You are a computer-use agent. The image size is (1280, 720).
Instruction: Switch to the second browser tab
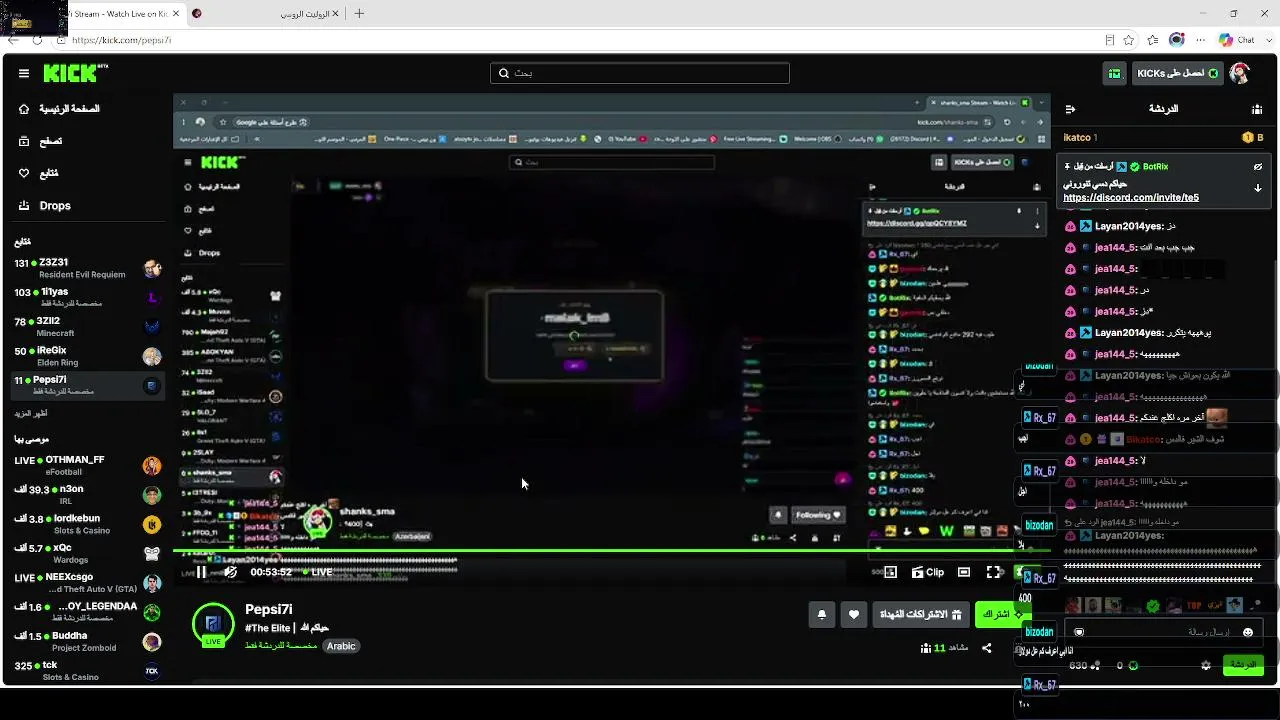point(265,13)
